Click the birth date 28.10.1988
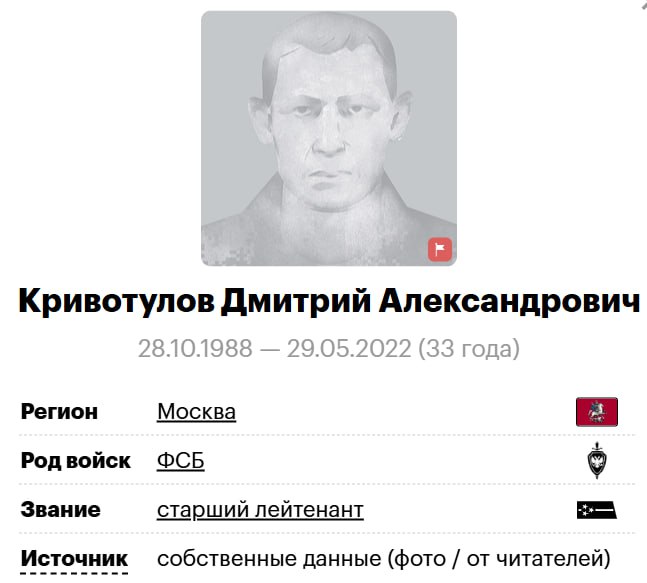 pos(195,349)
